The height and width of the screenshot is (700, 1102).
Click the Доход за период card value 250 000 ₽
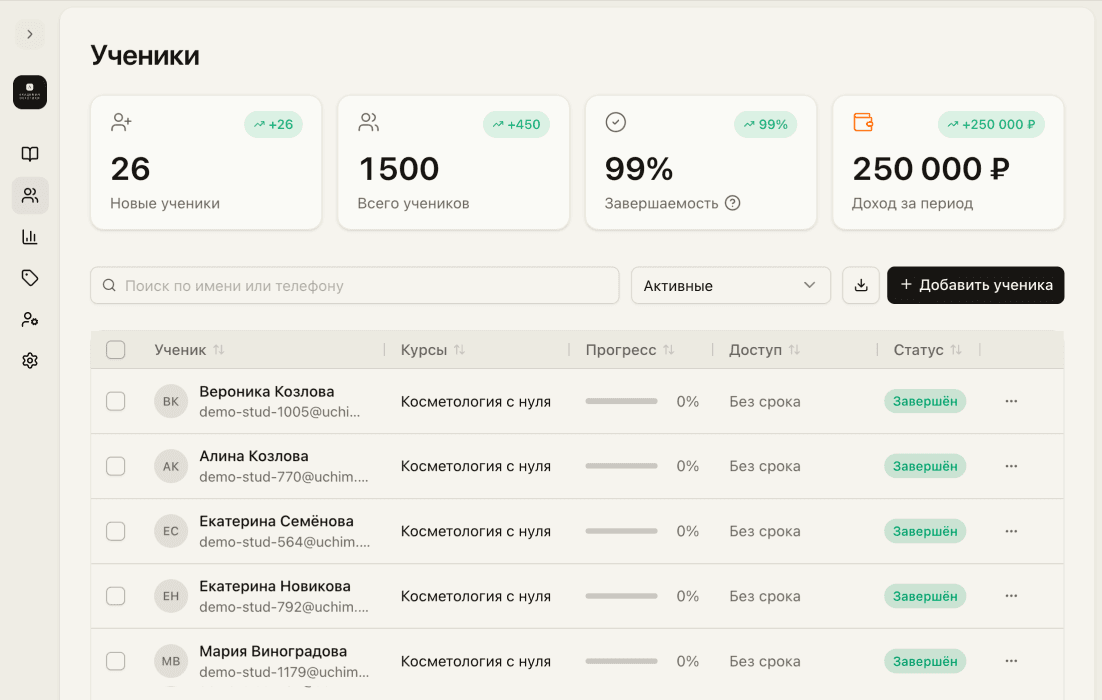[931, 169]
